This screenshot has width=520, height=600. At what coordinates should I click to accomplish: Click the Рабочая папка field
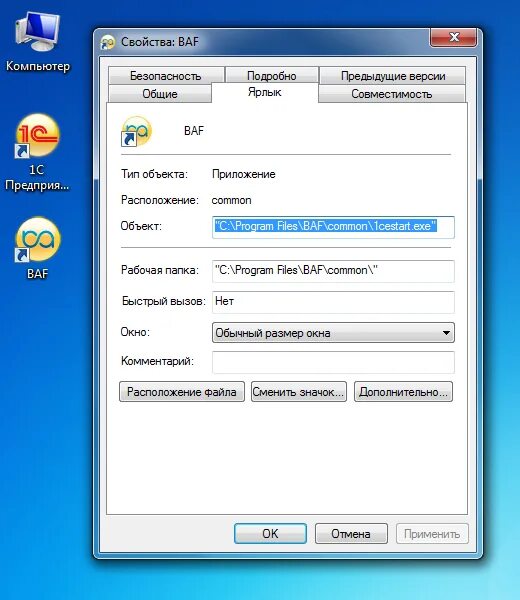[x=333, y=271]
